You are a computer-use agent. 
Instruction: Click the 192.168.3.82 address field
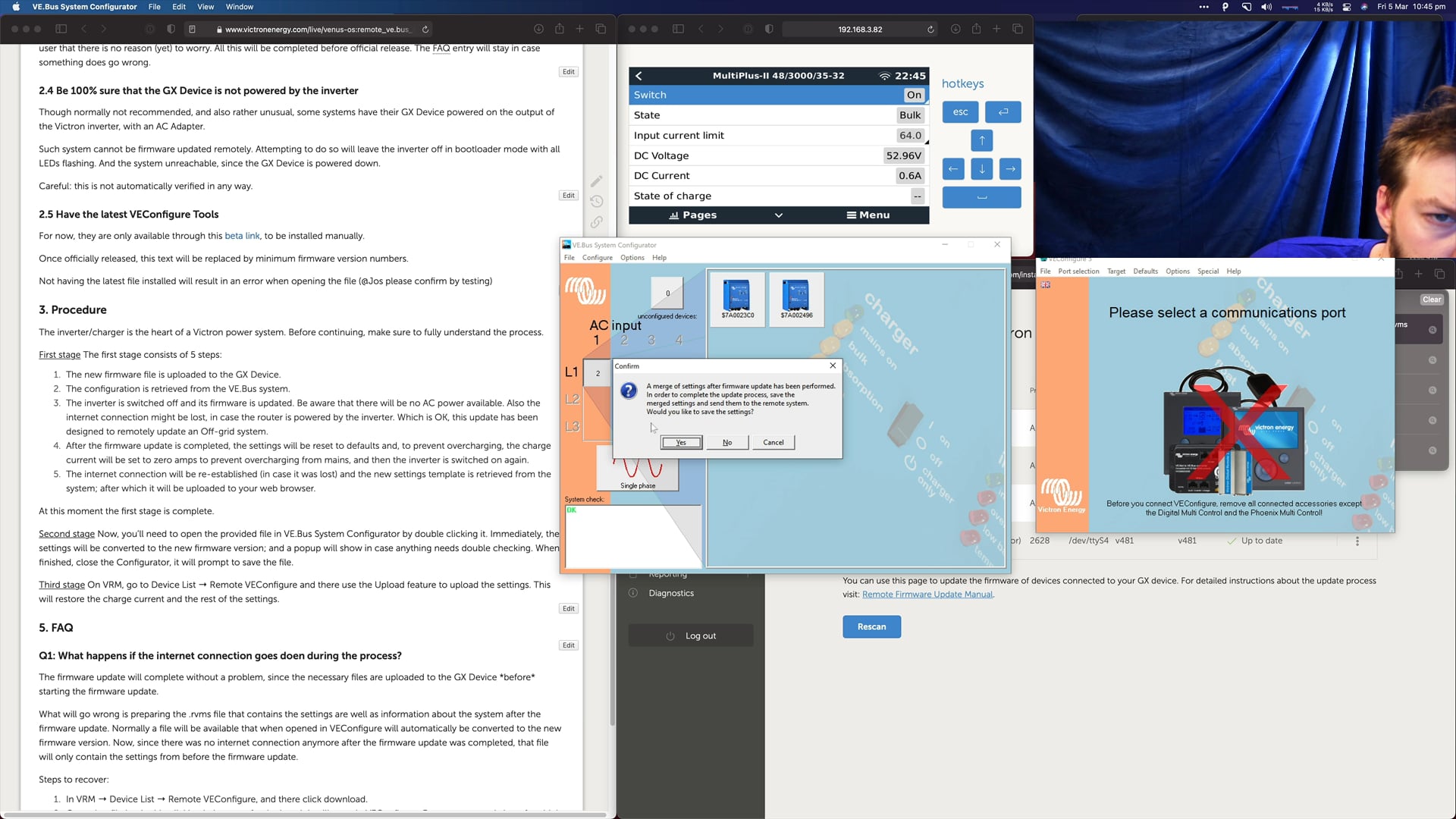[859, 30]
